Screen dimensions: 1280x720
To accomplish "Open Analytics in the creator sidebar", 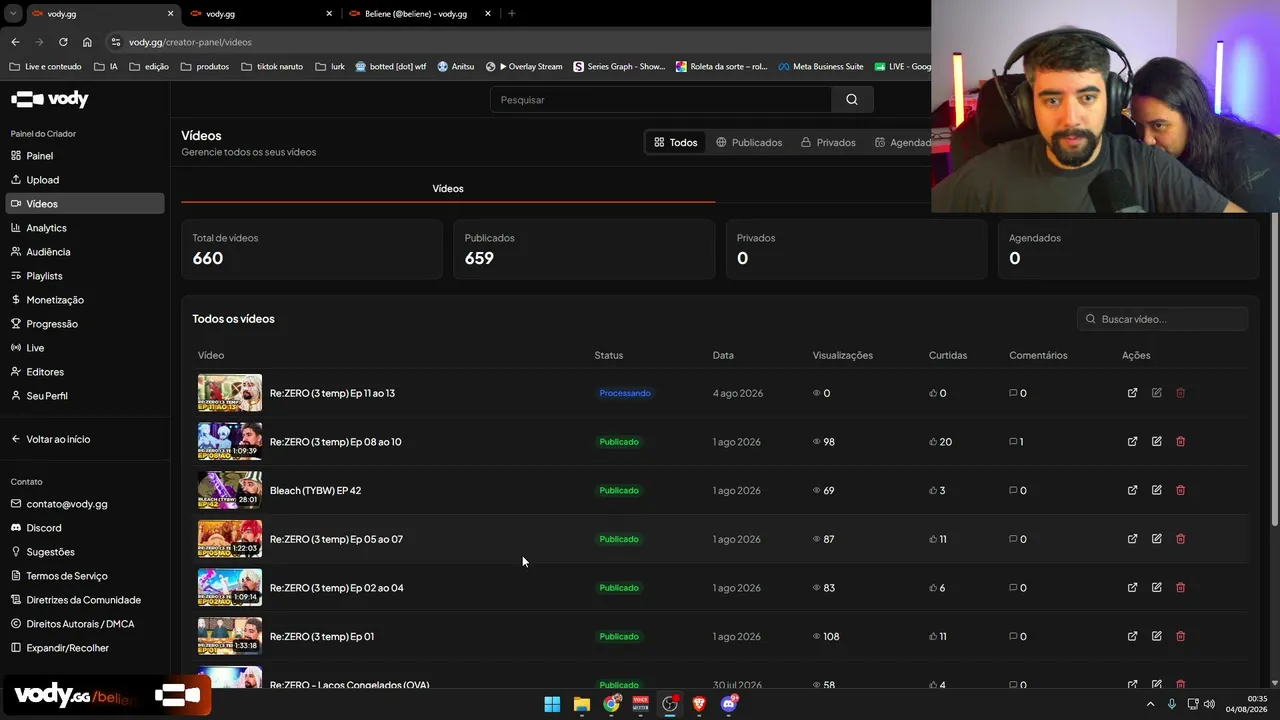I will [85, 228].
